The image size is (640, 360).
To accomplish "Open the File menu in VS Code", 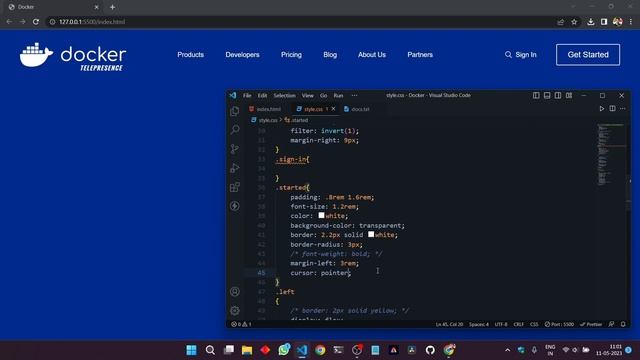I will 247,96.
